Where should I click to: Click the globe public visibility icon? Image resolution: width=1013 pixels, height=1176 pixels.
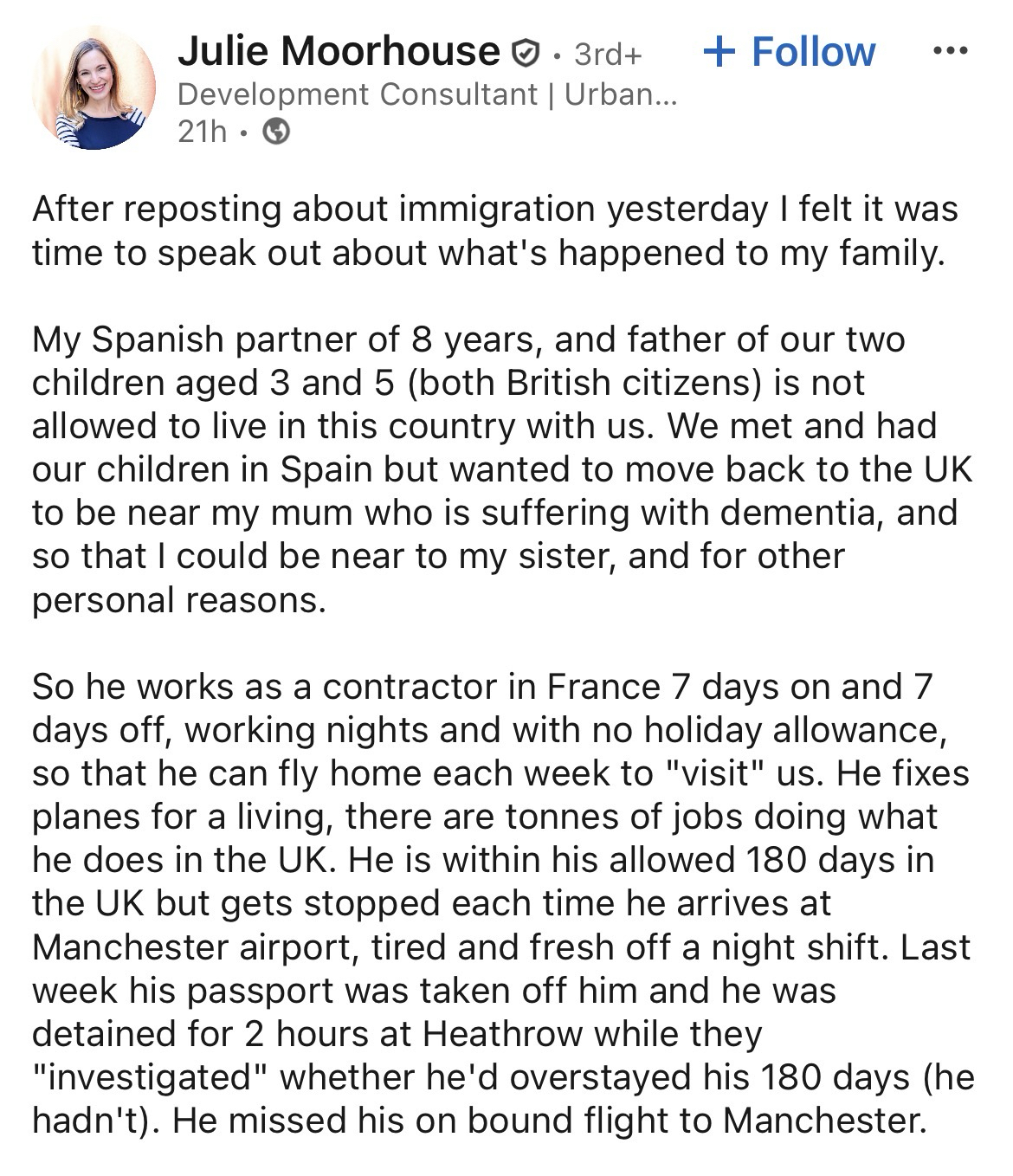click(x=275, y=132)
